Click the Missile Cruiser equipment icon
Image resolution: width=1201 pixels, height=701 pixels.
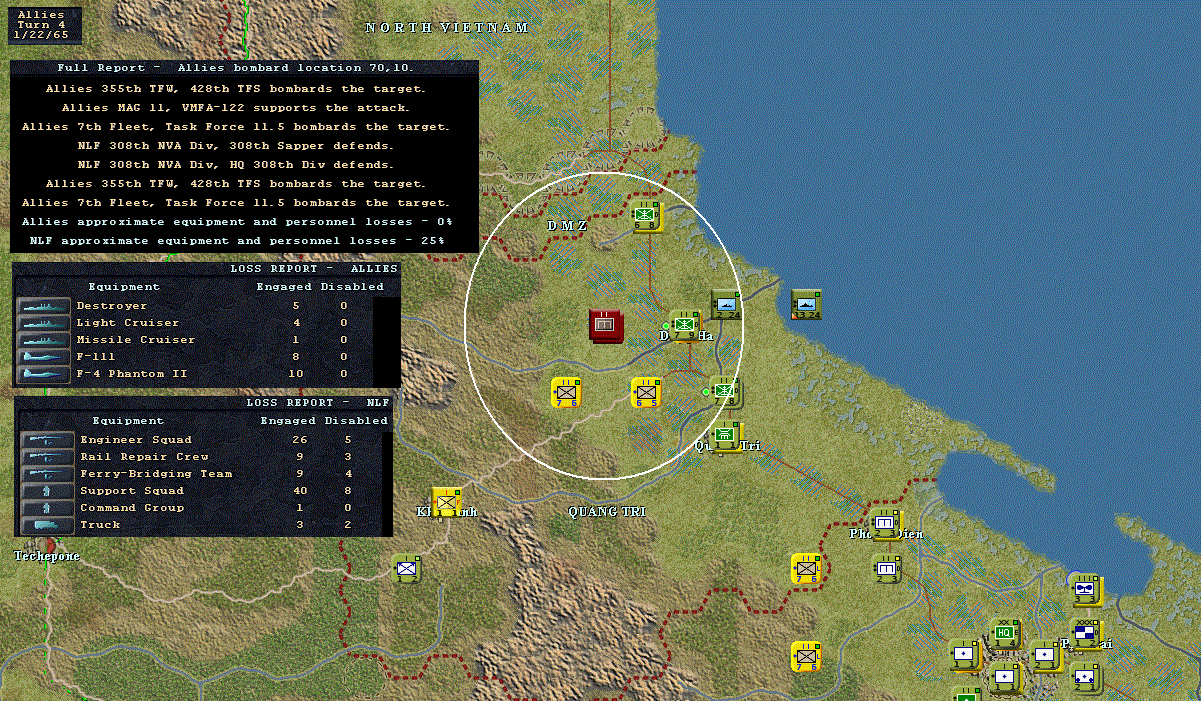coord(44,340)
